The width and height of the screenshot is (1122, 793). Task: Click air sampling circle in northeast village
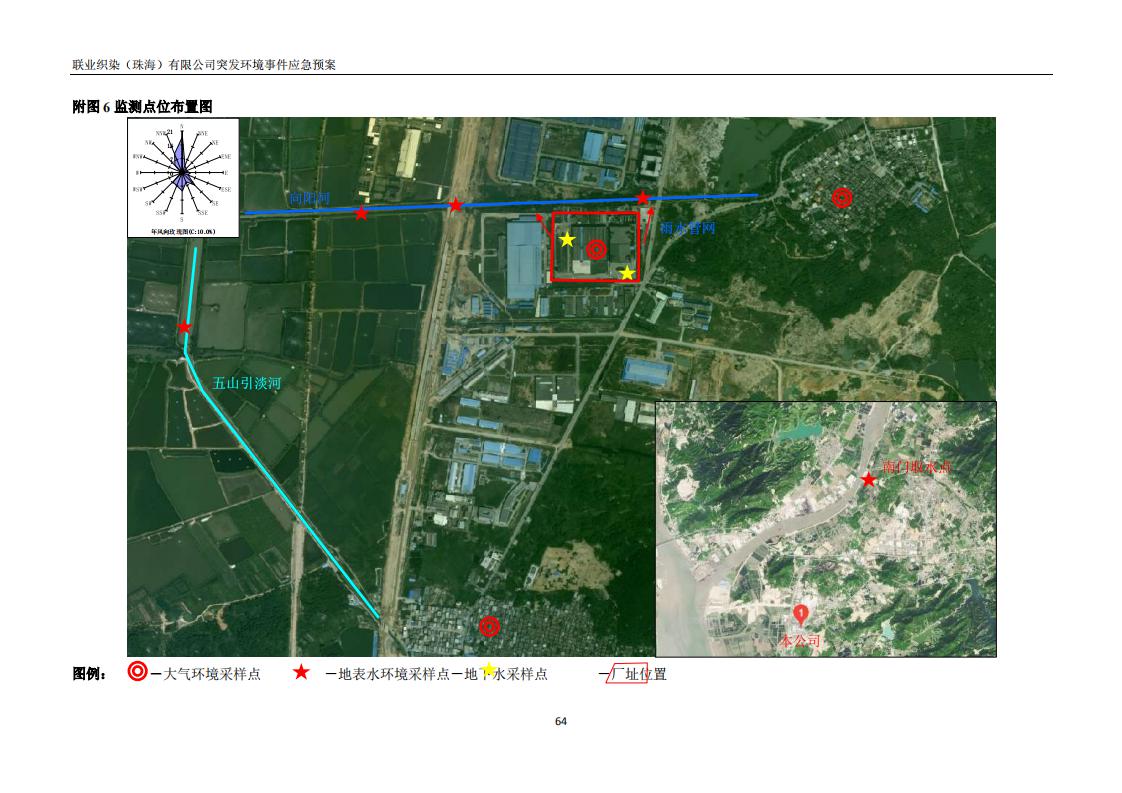(842, 198)
